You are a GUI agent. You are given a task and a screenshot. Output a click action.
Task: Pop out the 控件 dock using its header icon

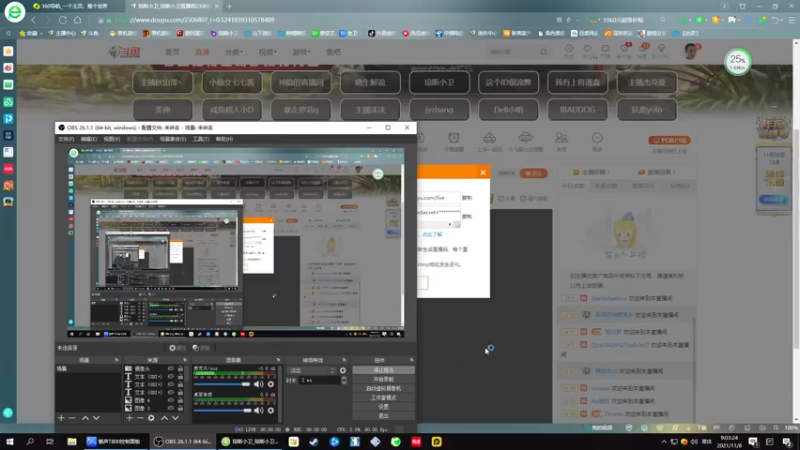pyautogui.click(x=411, y=360)
